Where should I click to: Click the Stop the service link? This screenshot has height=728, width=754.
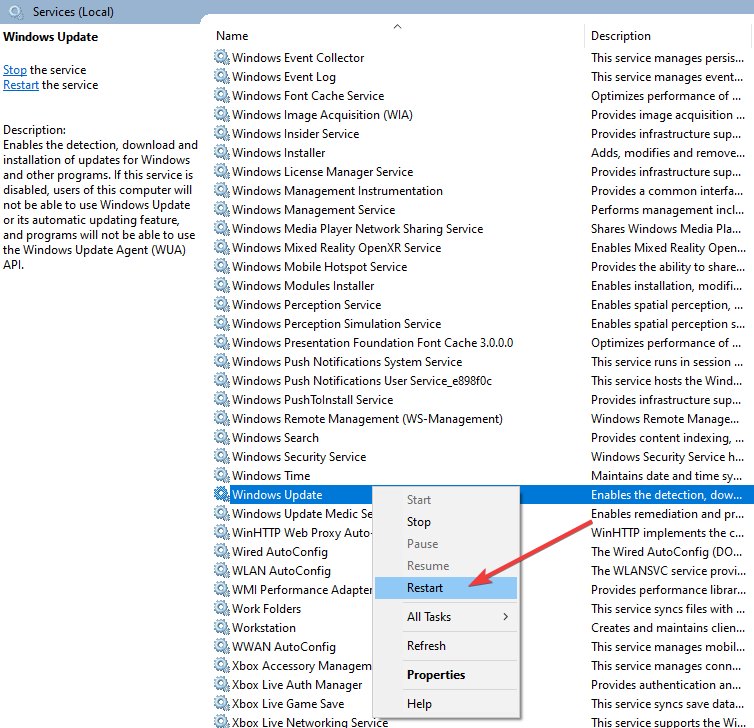pyautogui.click(x=15, y=70)
